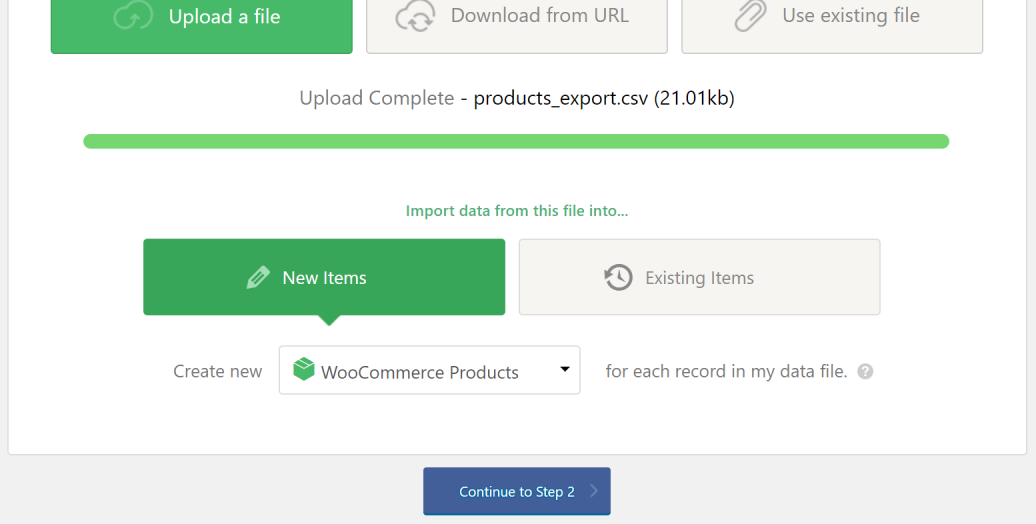Continue to Step 2
The height and width of the screenshot is (524, 1036).
click(517, 491)
